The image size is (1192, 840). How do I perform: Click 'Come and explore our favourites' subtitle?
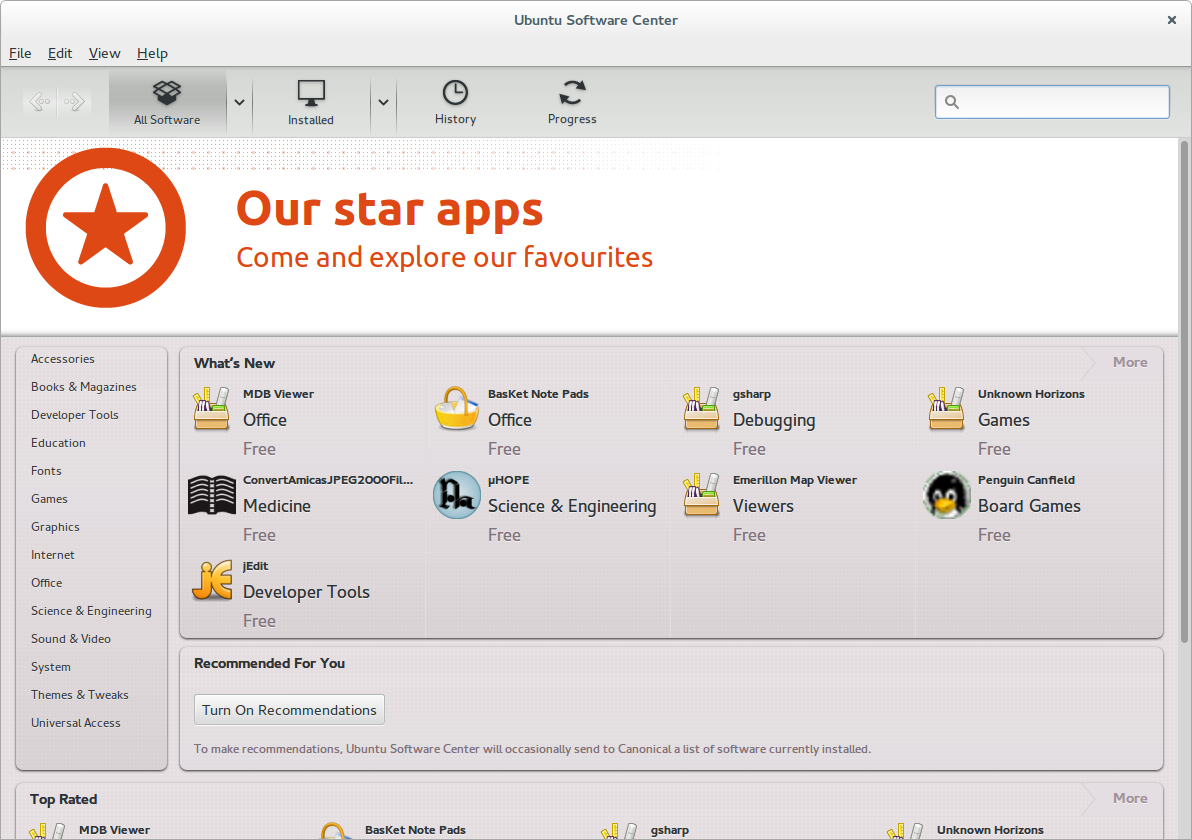point(445,257)
